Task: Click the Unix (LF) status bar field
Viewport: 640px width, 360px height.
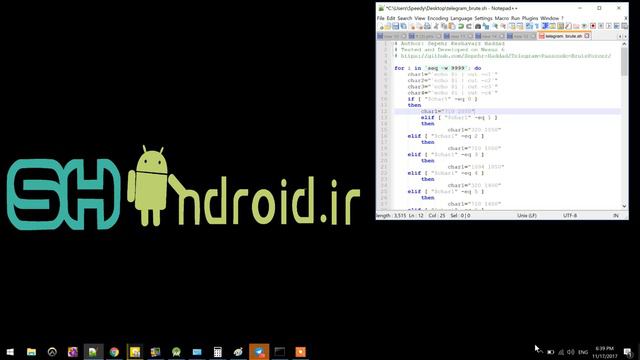Action: (x=527, y=216)
